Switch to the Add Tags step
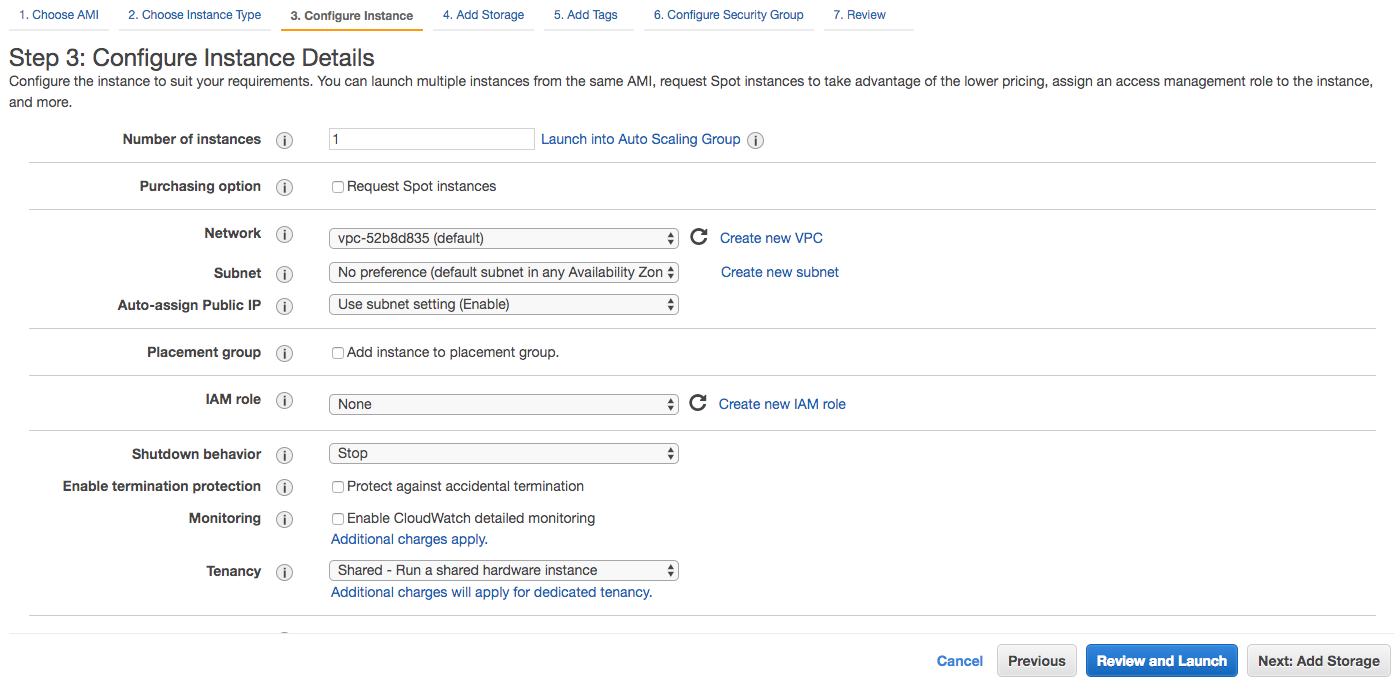The width and height of the screenshot is (1394, 693). pyautogui.click(x=588, y=14)
